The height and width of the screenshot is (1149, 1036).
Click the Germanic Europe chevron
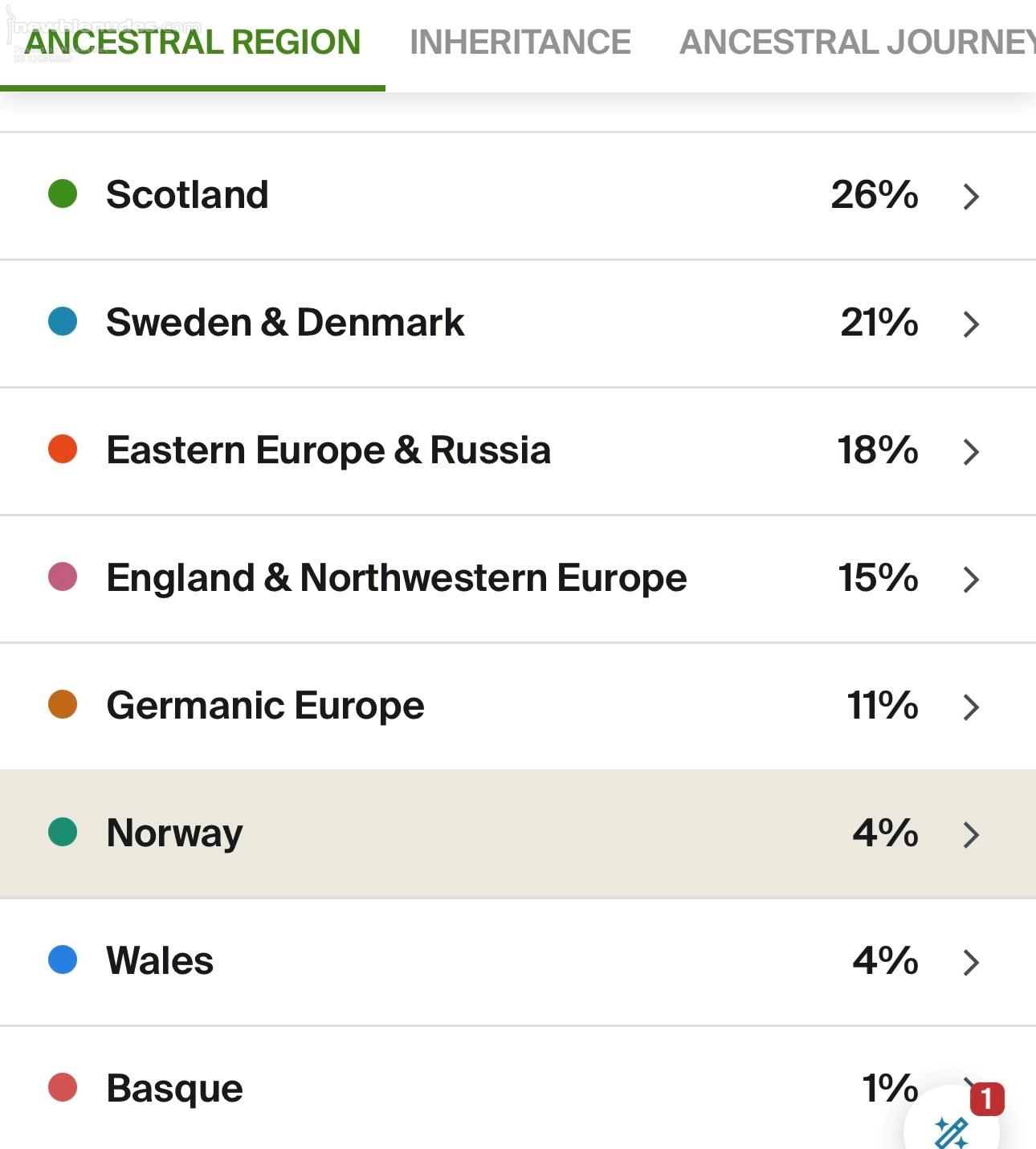971,707
